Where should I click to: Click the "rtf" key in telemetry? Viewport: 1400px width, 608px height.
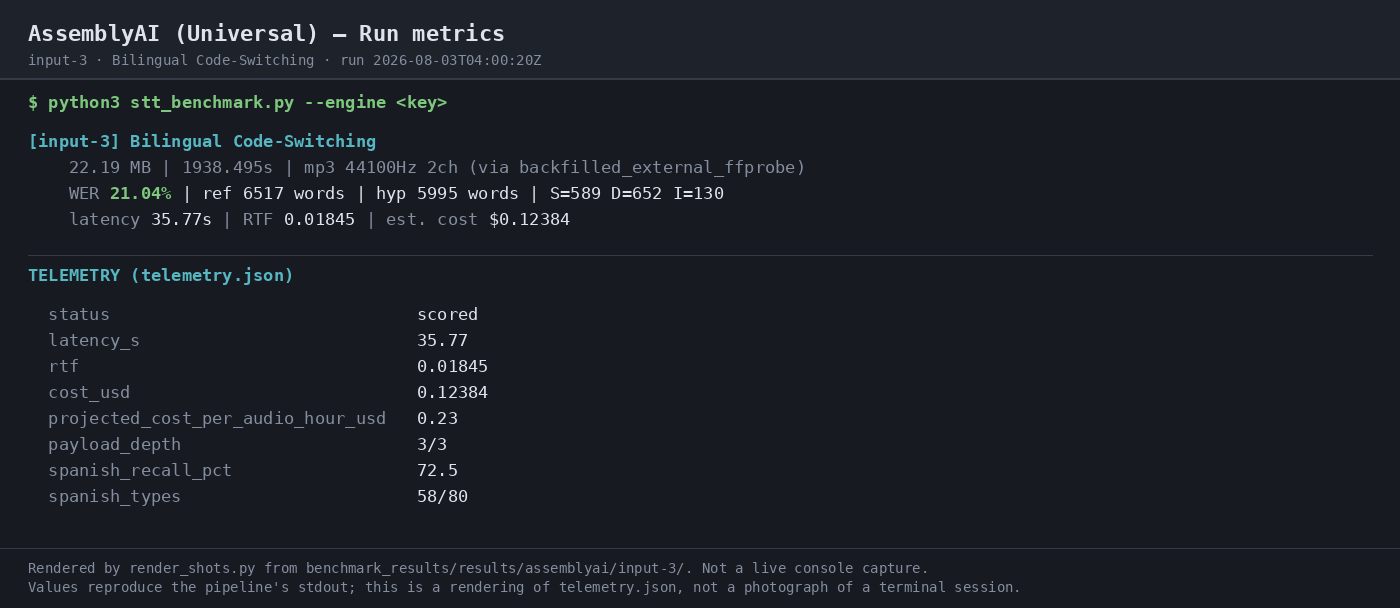click(63, 367)
